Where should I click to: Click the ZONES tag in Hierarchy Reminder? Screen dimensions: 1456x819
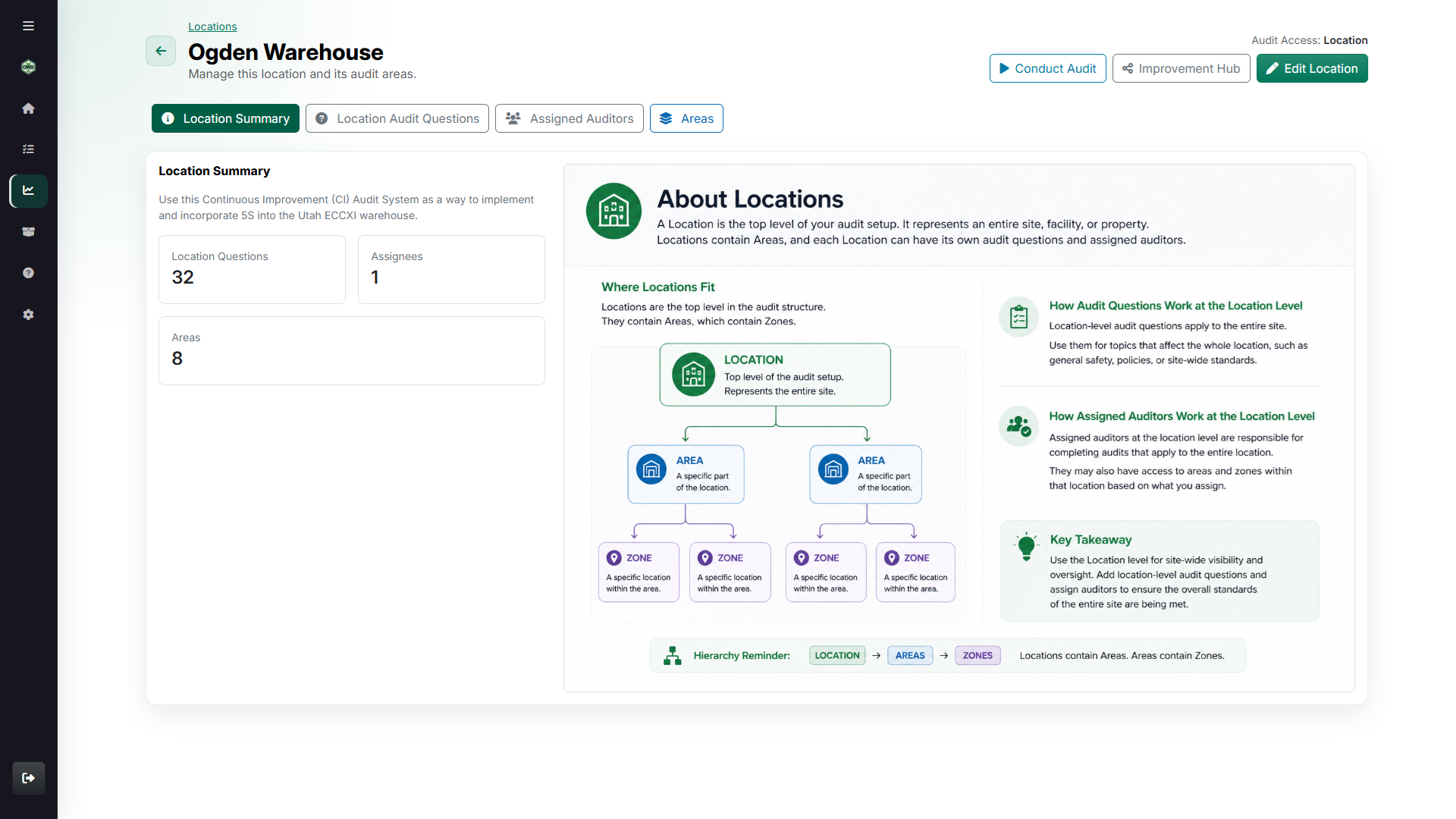(x=977, y=656)
